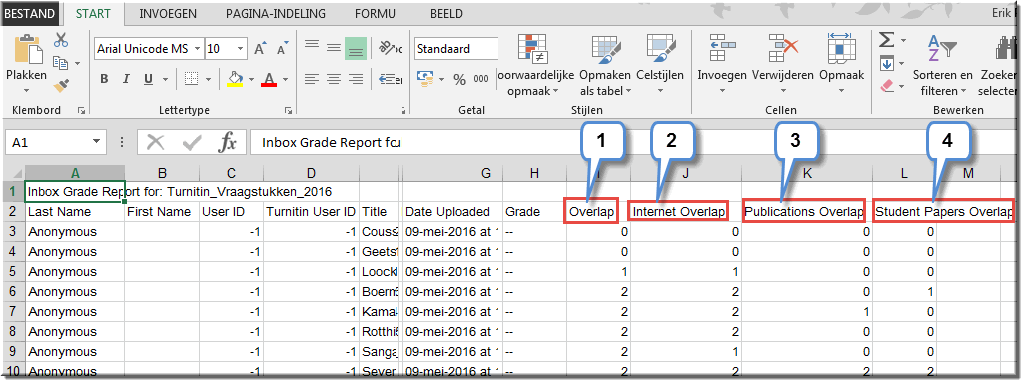The width and height of the screenshot is (1025, 384).
Task: Toggle Italic formatting
Action: point(127,79)
